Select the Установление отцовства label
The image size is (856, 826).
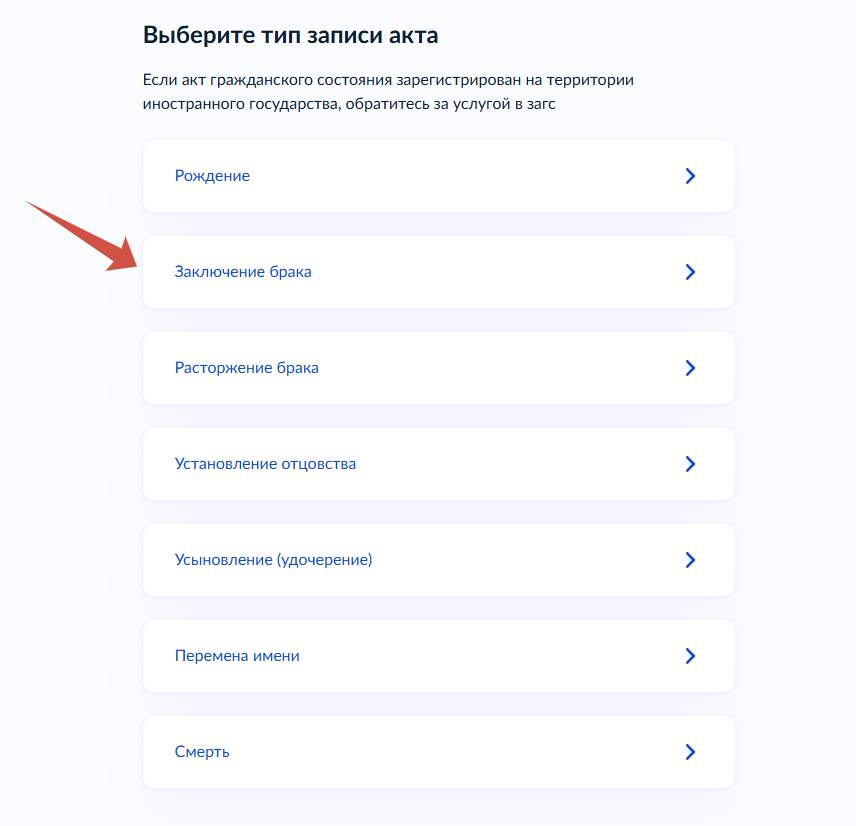(265, 464)
